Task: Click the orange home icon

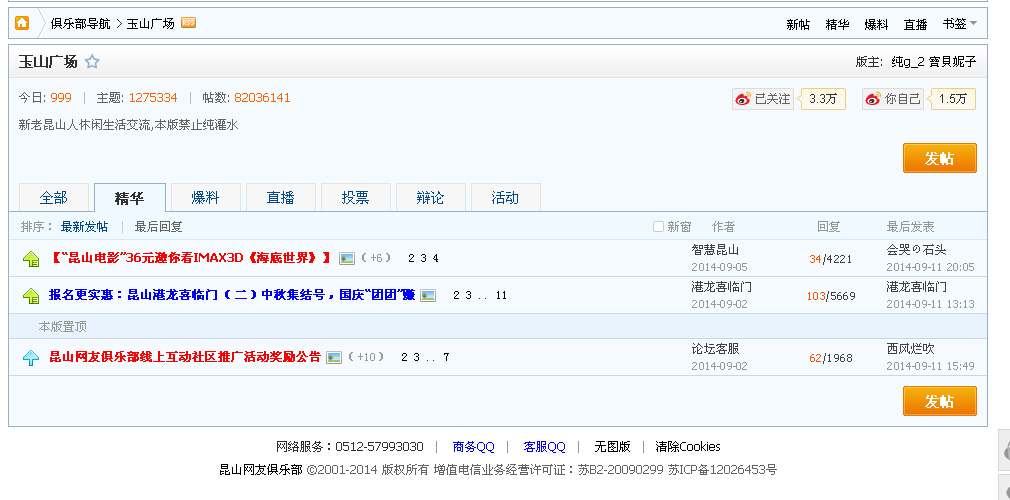Action: (x=22, y=23)
